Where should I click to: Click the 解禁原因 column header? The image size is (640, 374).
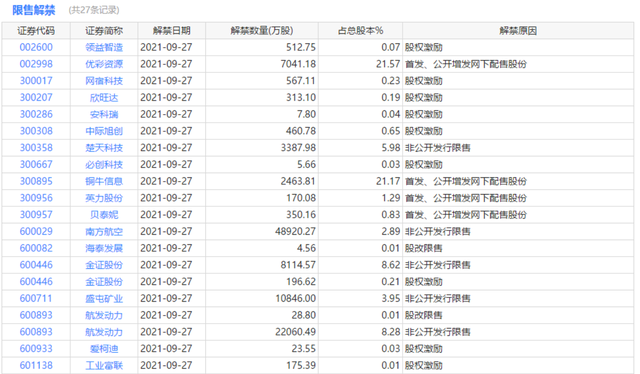click(518, 31)
